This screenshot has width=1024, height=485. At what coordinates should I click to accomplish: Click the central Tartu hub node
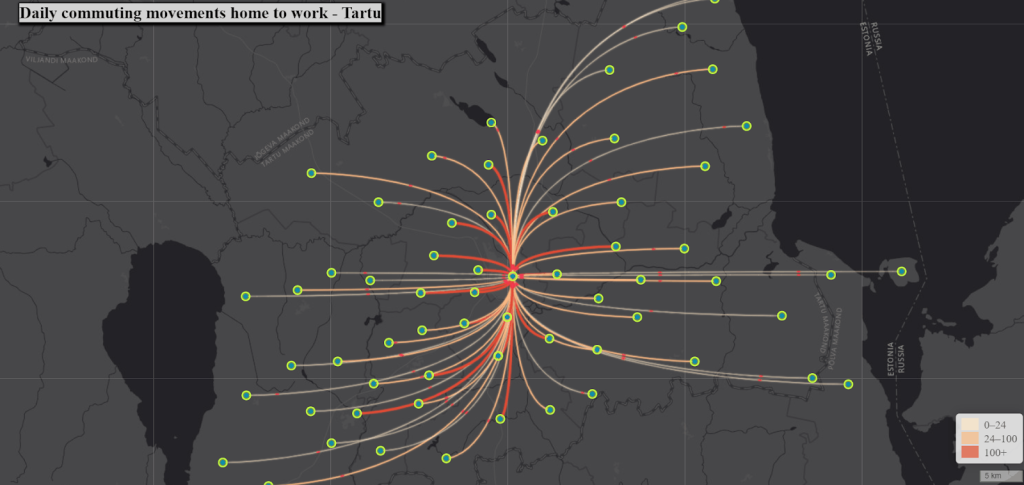[x=512, y=276]
